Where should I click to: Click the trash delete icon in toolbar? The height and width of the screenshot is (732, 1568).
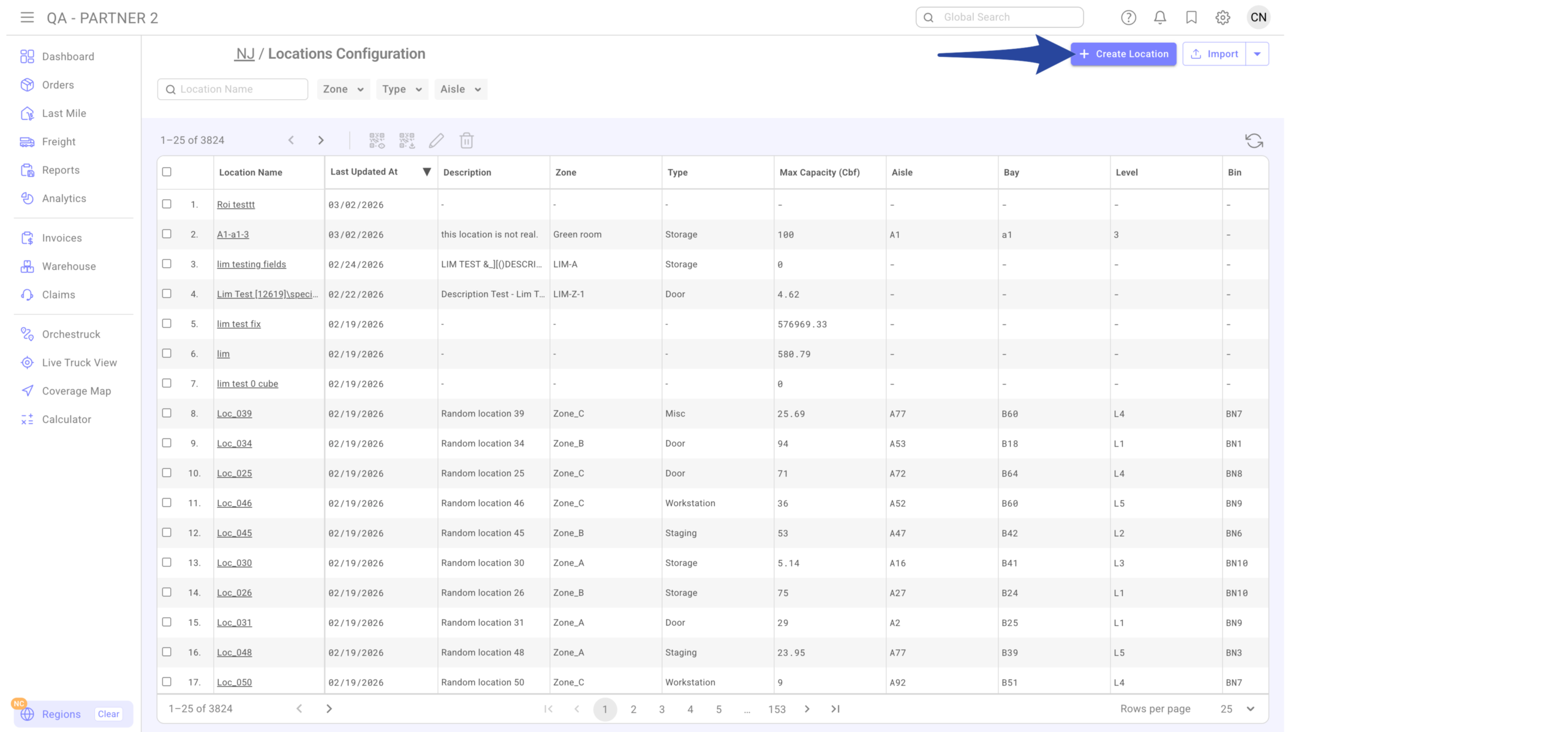click(466, 140)
